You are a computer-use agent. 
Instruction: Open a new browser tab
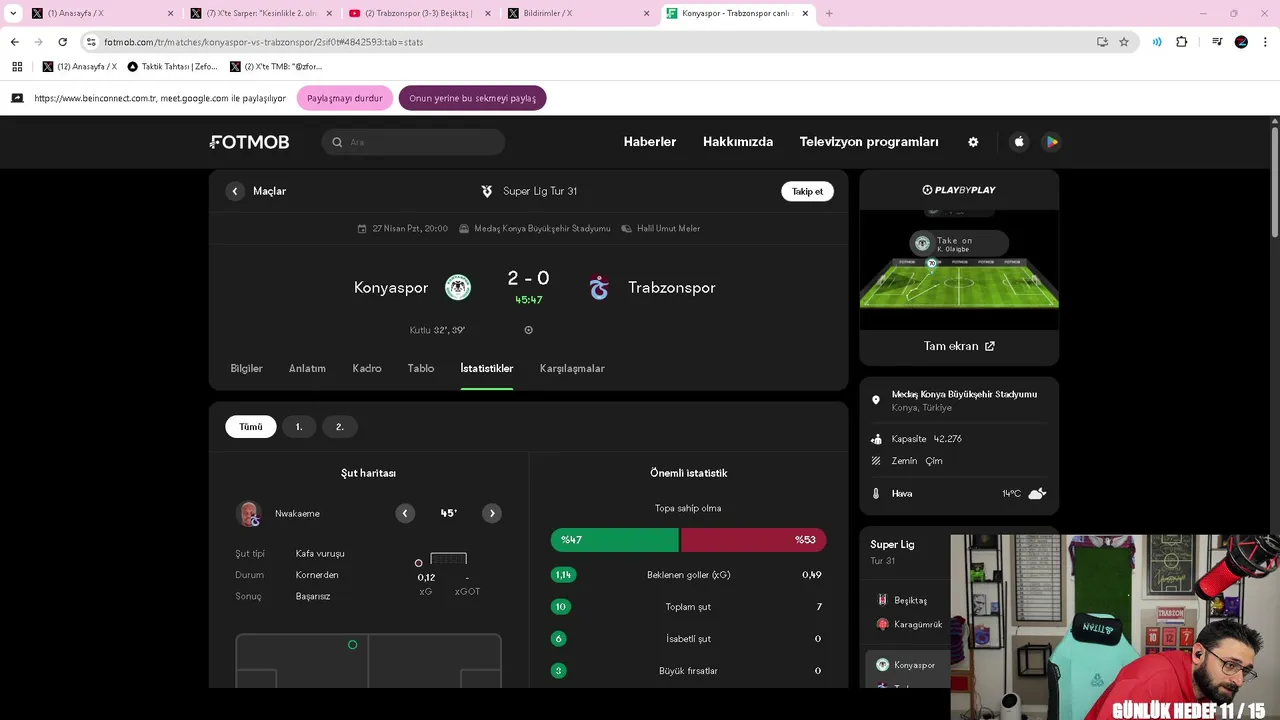(829, 13)
